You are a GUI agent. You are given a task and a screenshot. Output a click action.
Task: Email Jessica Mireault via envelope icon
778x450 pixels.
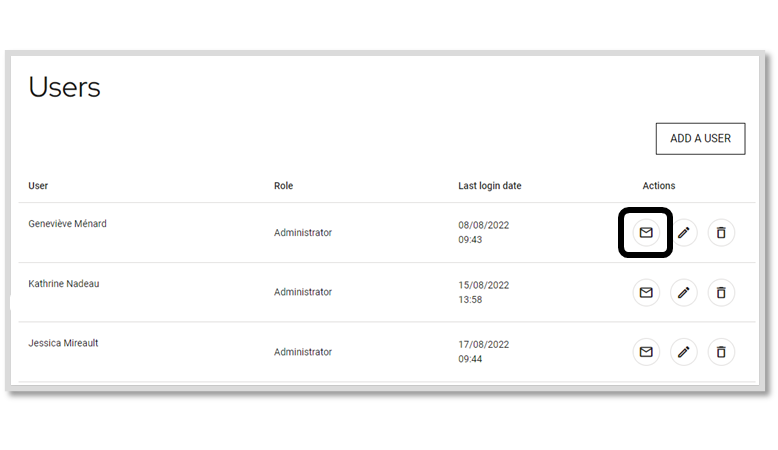646,352
